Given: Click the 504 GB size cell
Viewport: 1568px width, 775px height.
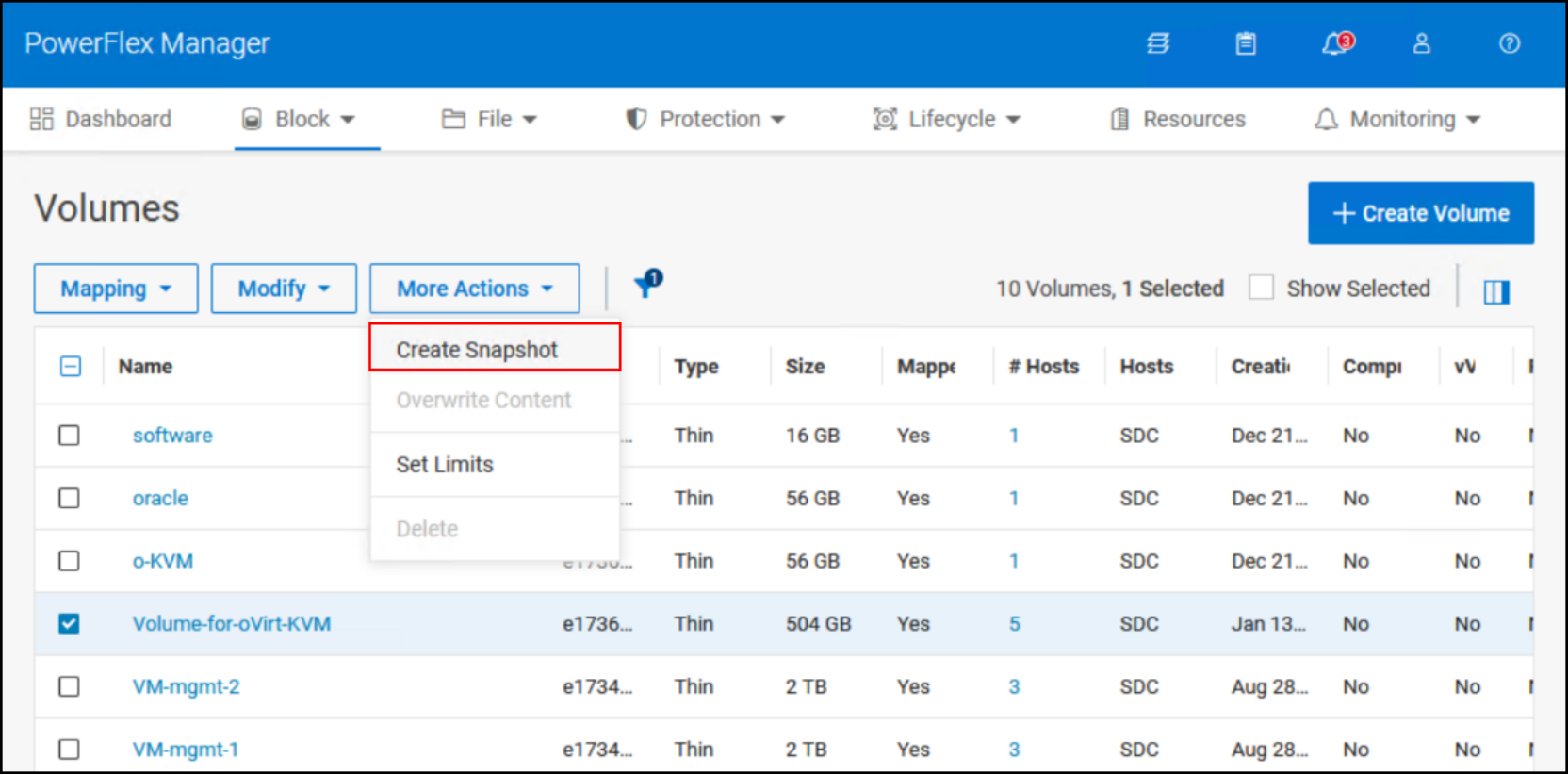Looking at the screenshot, I should tap(819, 623).
